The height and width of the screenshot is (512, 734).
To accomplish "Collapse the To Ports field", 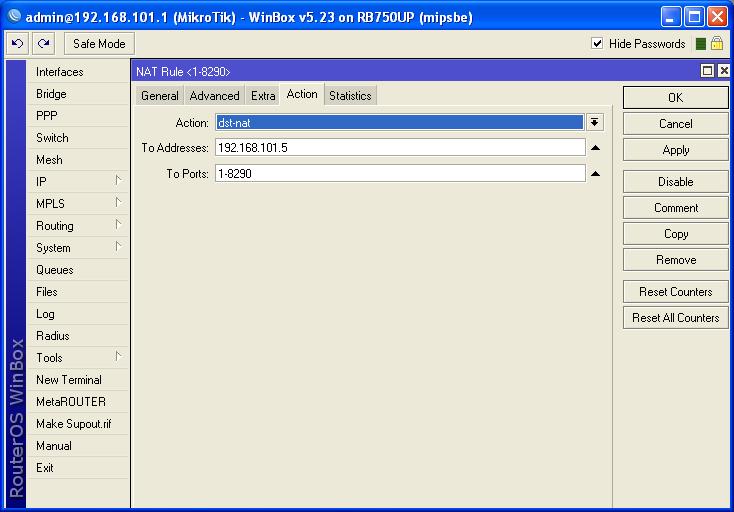I will [x=595, y=174].
